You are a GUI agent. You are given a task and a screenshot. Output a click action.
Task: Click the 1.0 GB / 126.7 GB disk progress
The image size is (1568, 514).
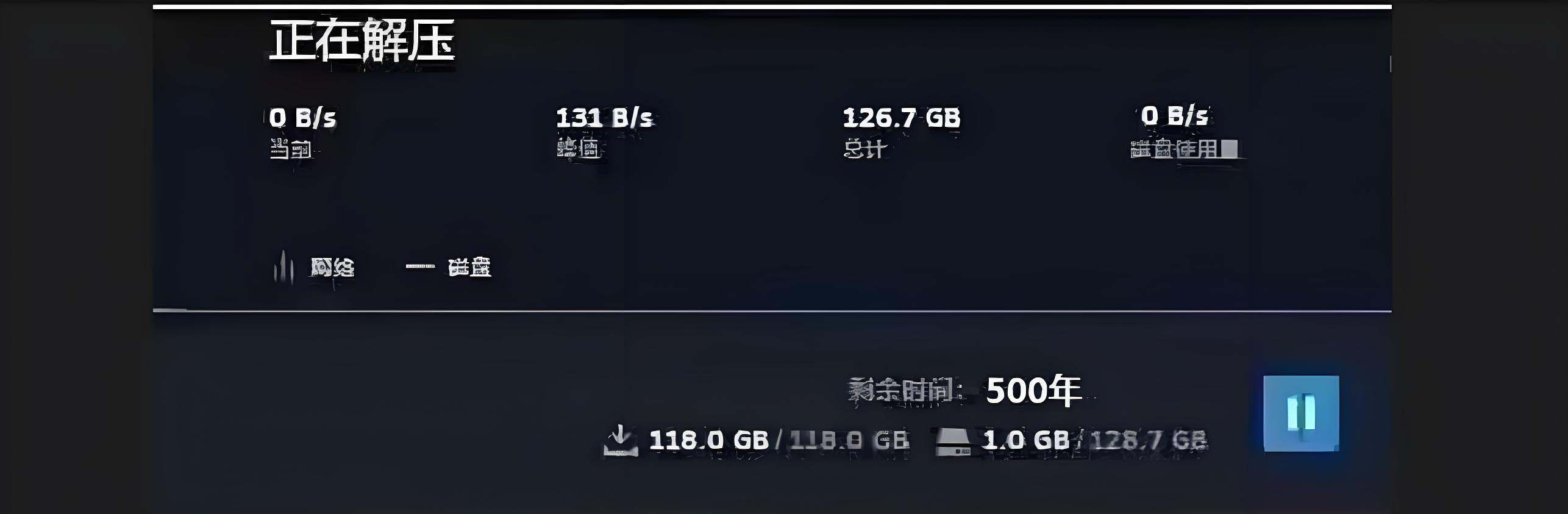1095,440
